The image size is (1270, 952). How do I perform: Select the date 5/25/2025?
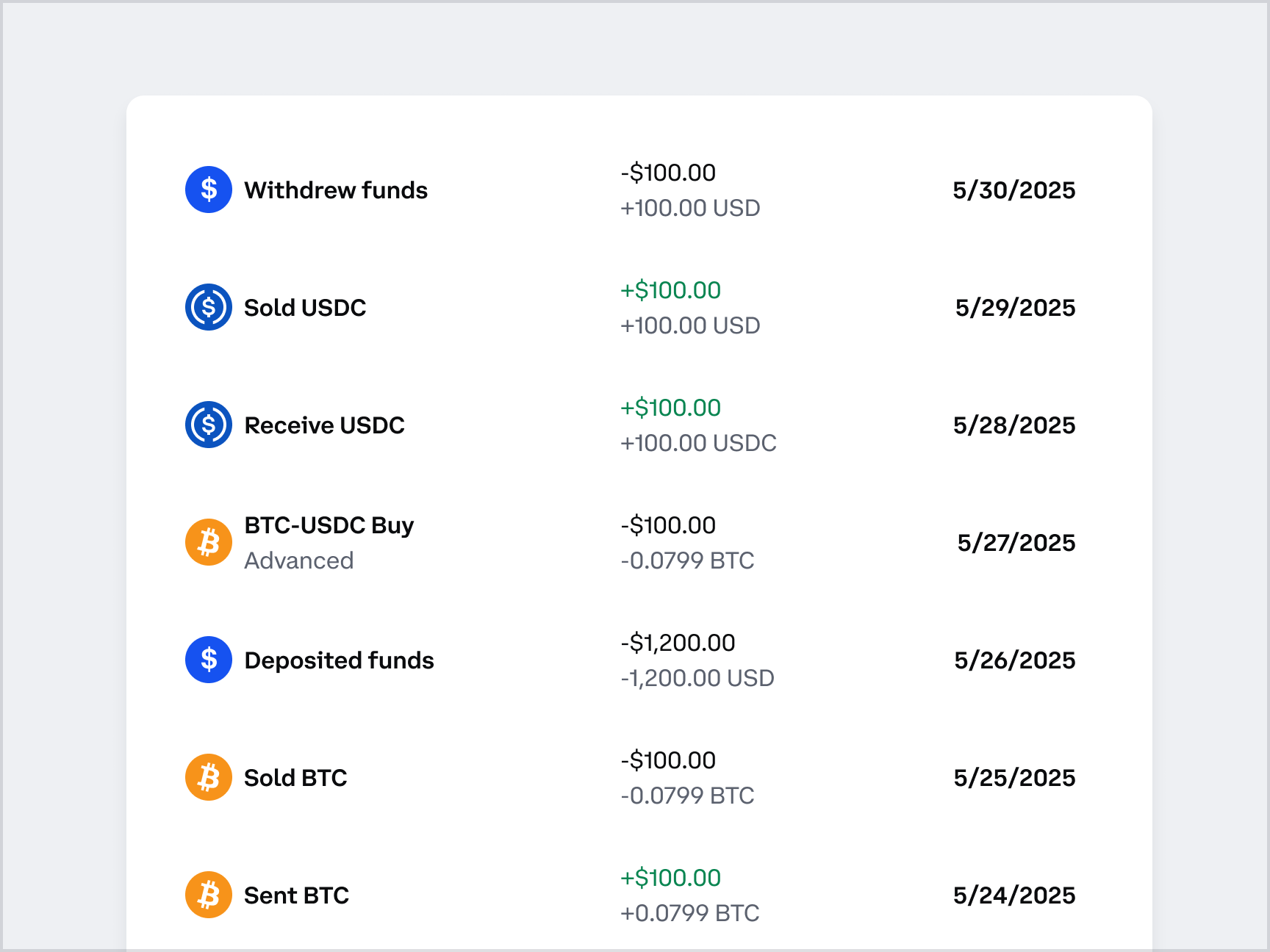pos(1014,778)
